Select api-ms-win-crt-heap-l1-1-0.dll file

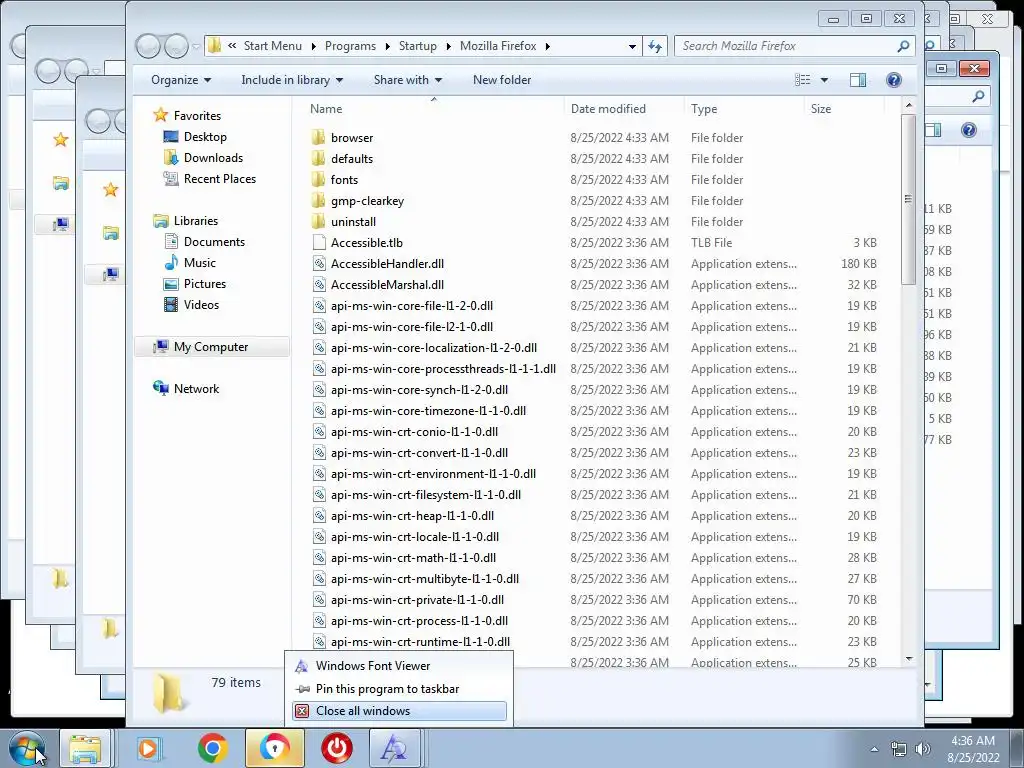[412, 516]
